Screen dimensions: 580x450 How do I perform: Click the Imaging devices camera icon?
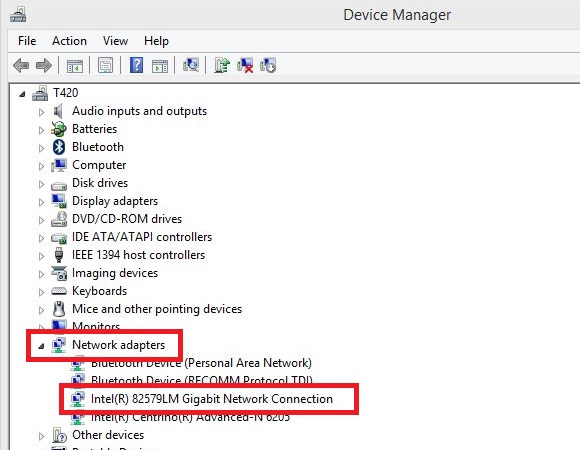click(59, 273)
